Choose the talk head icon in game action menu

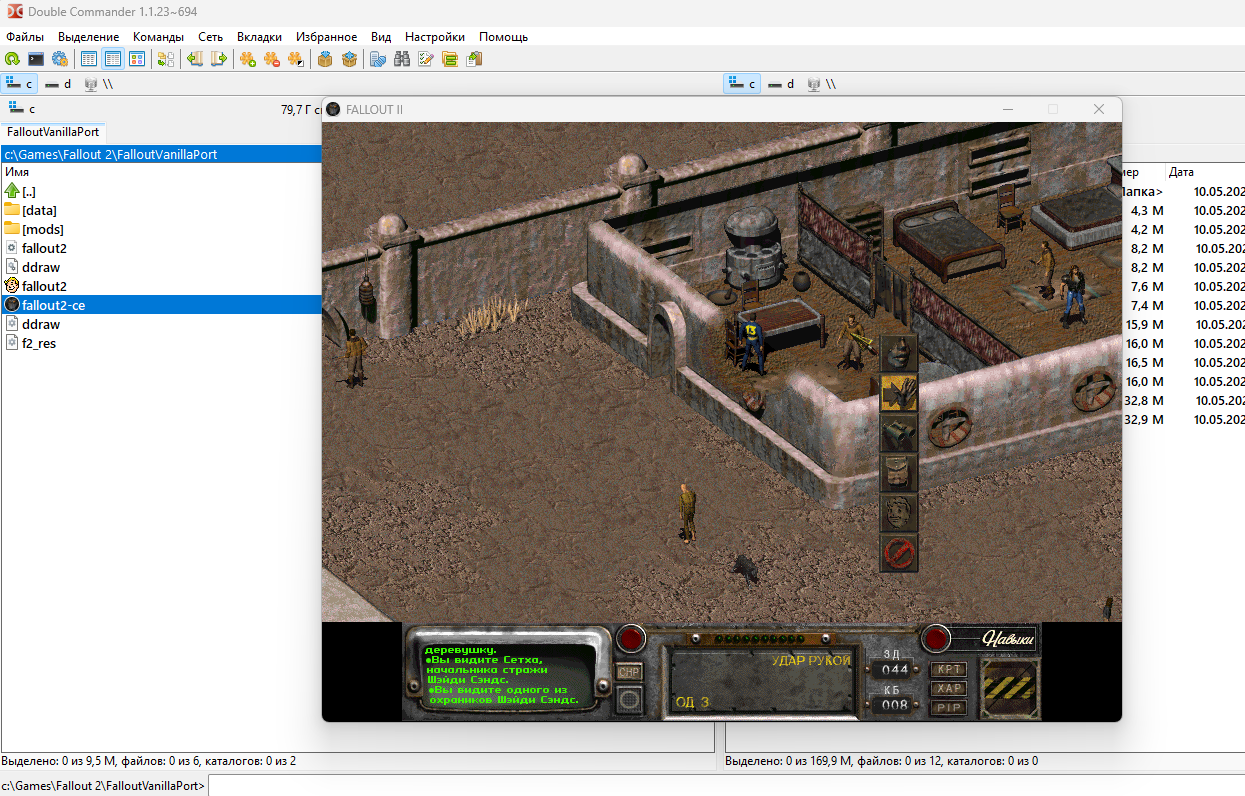coord(898,354)
